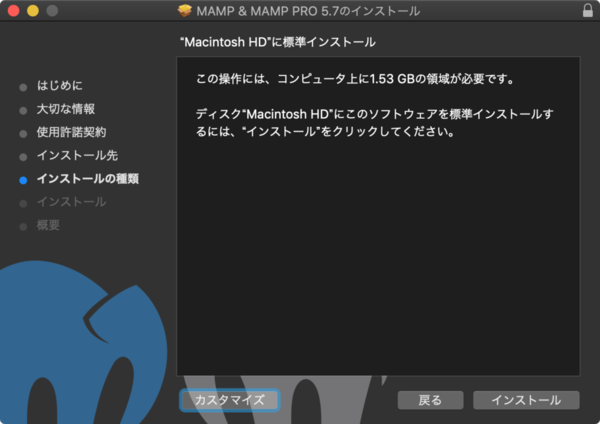Screen dimensions: 600x424
Task: Select the インストールの種類 step in sidebar
Action: [x=88, y=179]
